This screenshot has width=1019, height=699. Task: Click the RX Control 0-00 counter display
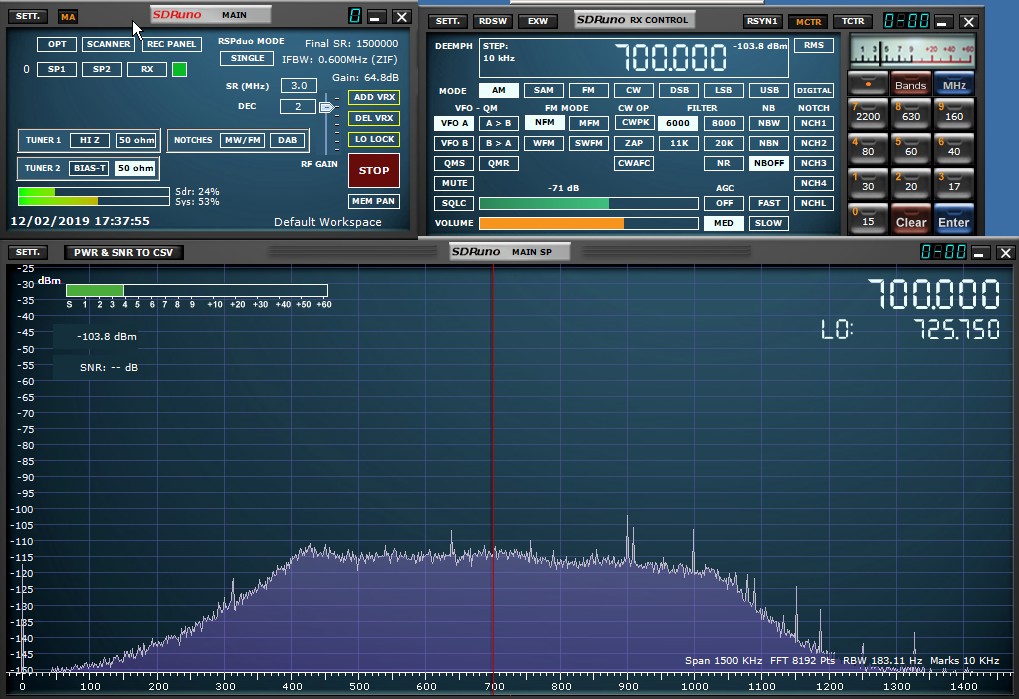[907, 21]
